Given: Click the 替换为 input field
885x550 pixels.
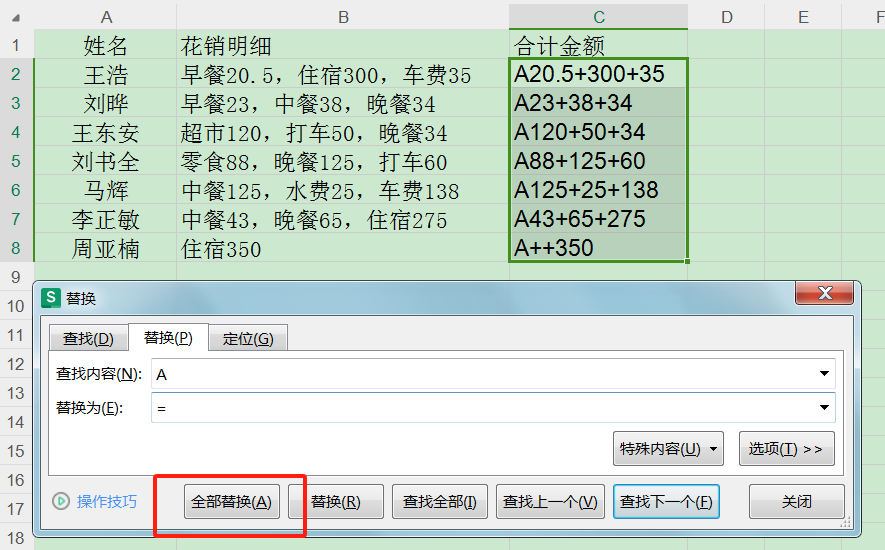Looking at the screenshot, I should [493, 408].
